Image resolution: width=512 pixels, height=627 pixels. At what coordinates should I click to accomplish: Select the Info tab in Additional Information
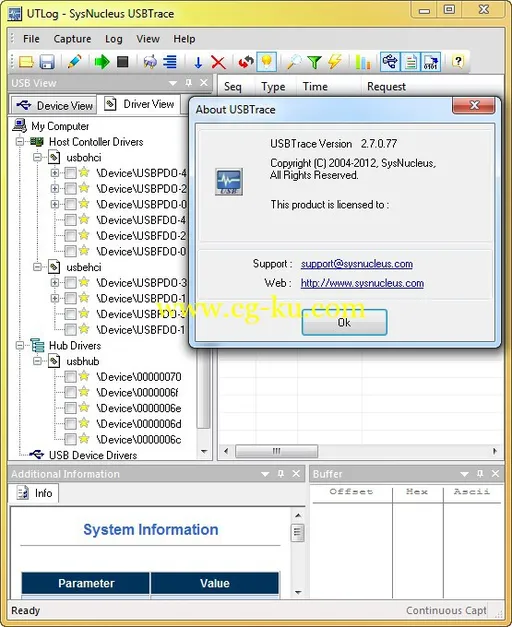click(34, 493)
